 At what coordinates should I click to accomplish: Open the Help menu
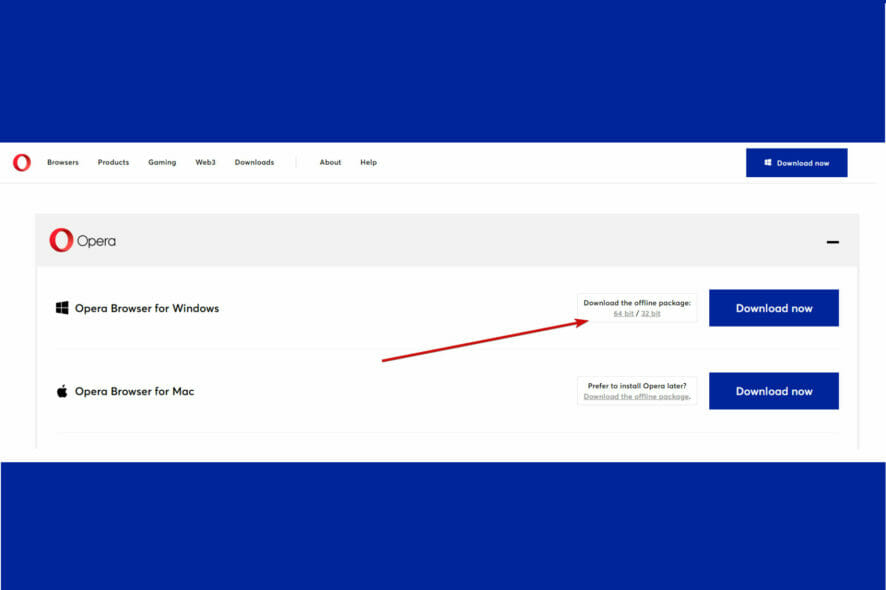368,162
